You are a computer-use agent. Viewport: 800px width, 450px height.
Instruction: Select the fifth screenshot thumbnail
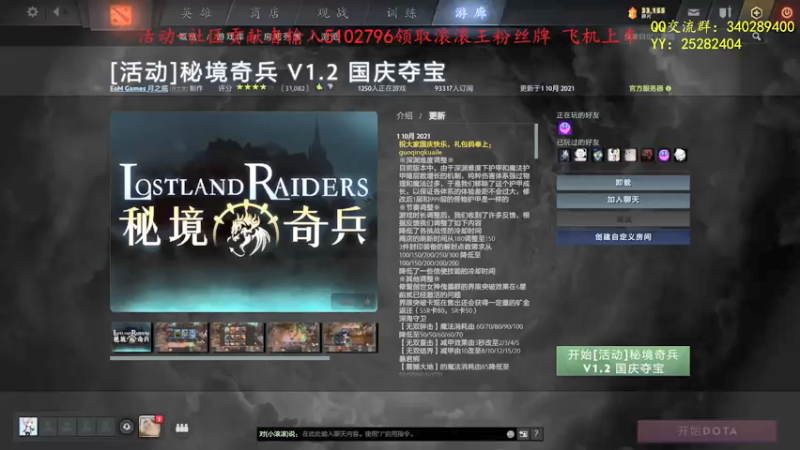click(x=350, y=337)
